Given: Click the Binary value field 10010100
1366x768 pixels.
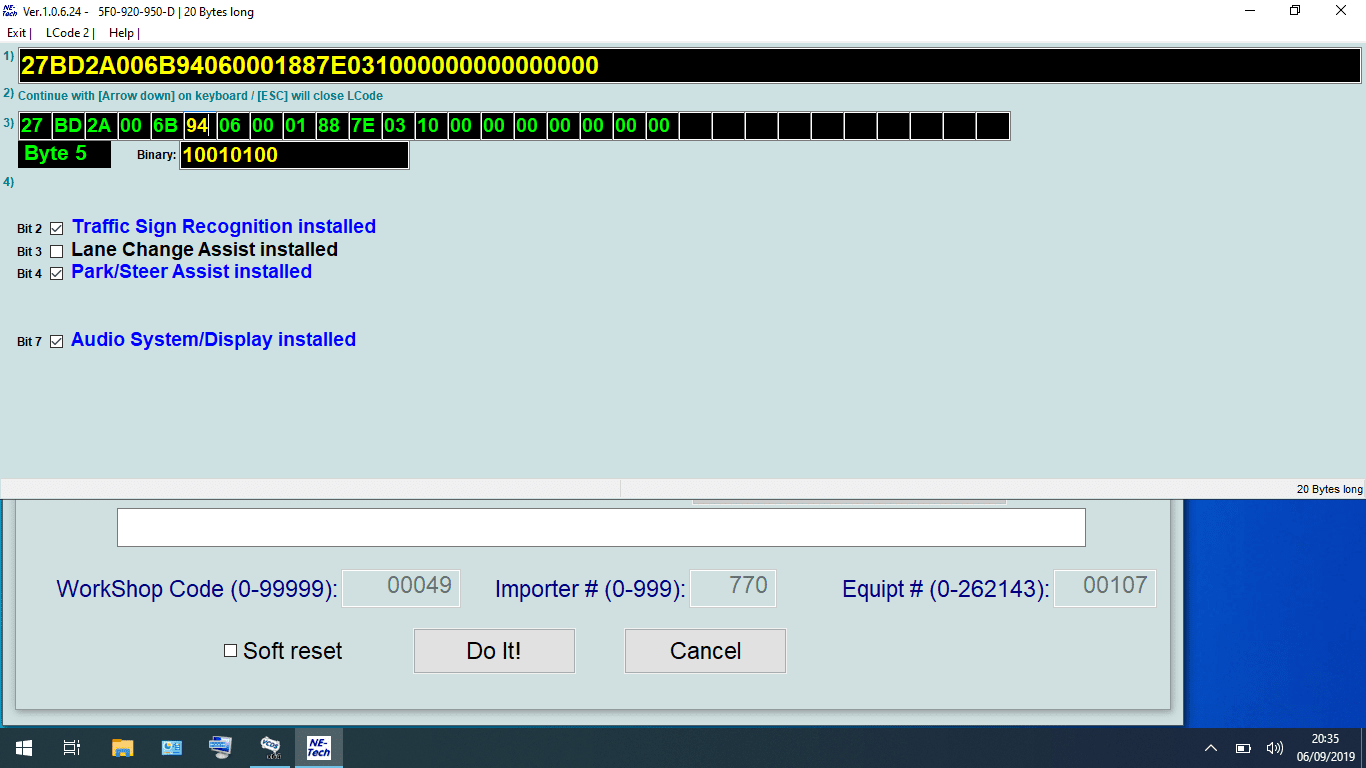Looking at the screenshot, I should pyautogui.click(x=294, y=155).
